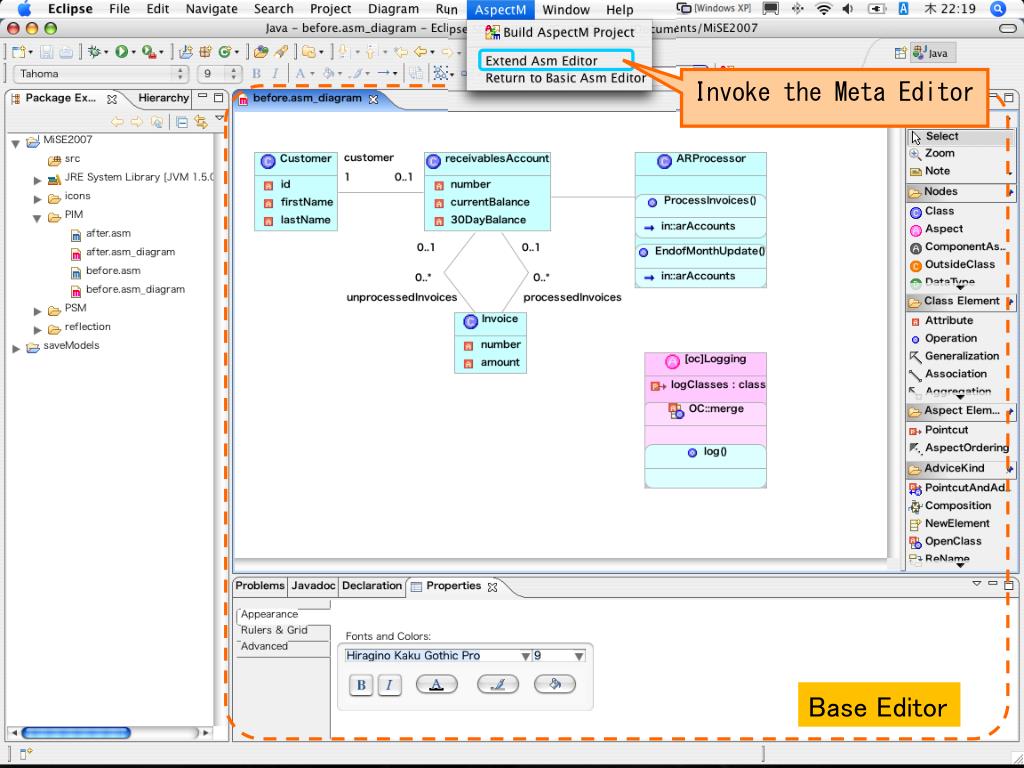Image resolution: width=1024 pixels, height=768 pixels.
Task: Switch to the Declaration tab
Action: tap(372, 586)
